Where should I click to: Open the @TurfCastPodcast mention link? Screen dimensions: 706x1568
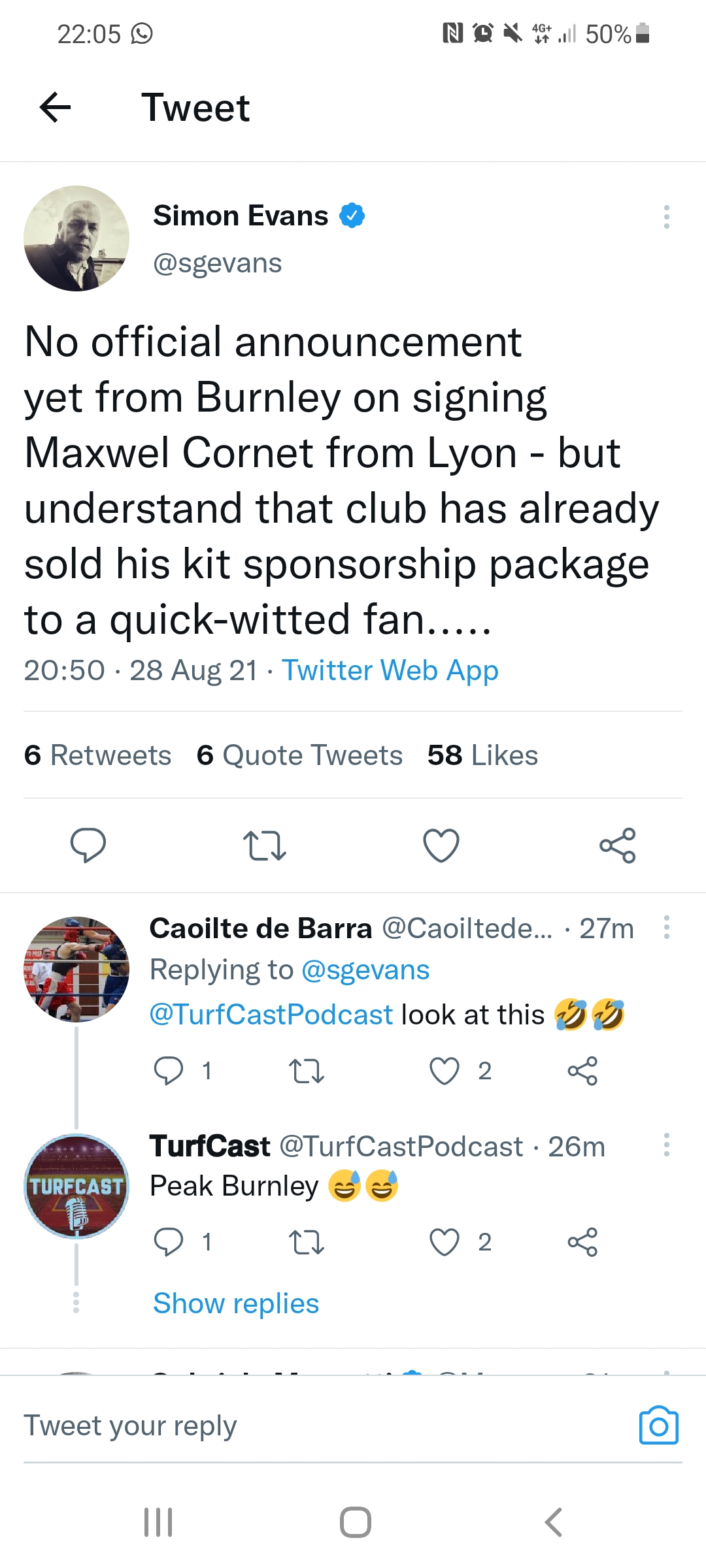271,1015
